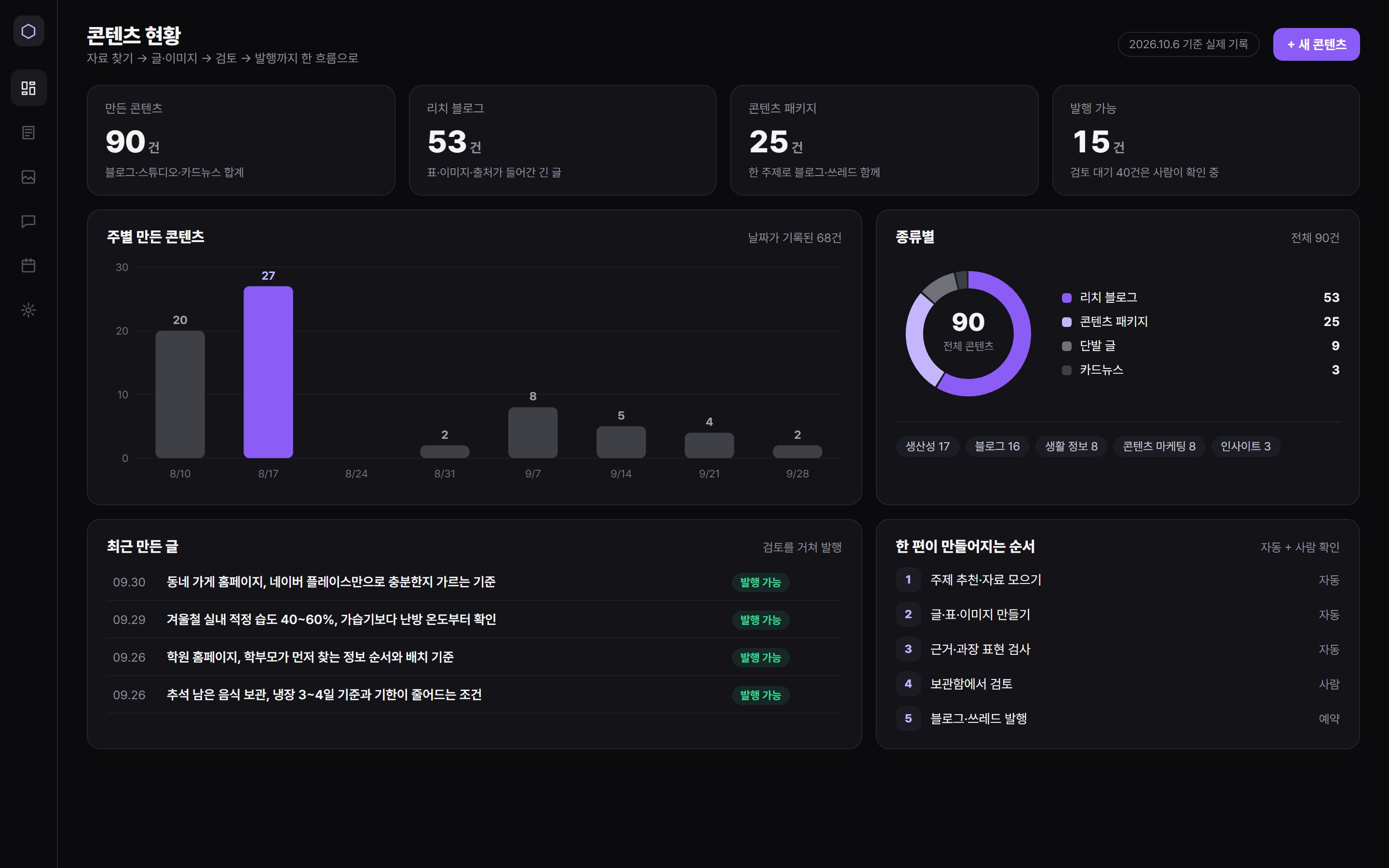The image size is (1389, 868).
Task: Click the 날짜가 기록된 68건 label
Action: [794, 238]
